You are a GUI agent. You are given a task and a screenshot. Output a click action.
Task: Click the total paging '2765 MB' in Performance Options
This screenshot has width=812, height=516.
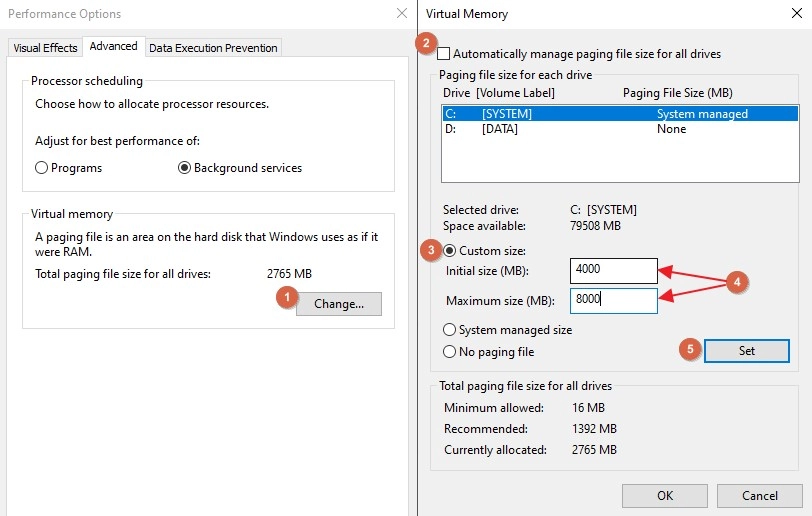tap(289, 274)
